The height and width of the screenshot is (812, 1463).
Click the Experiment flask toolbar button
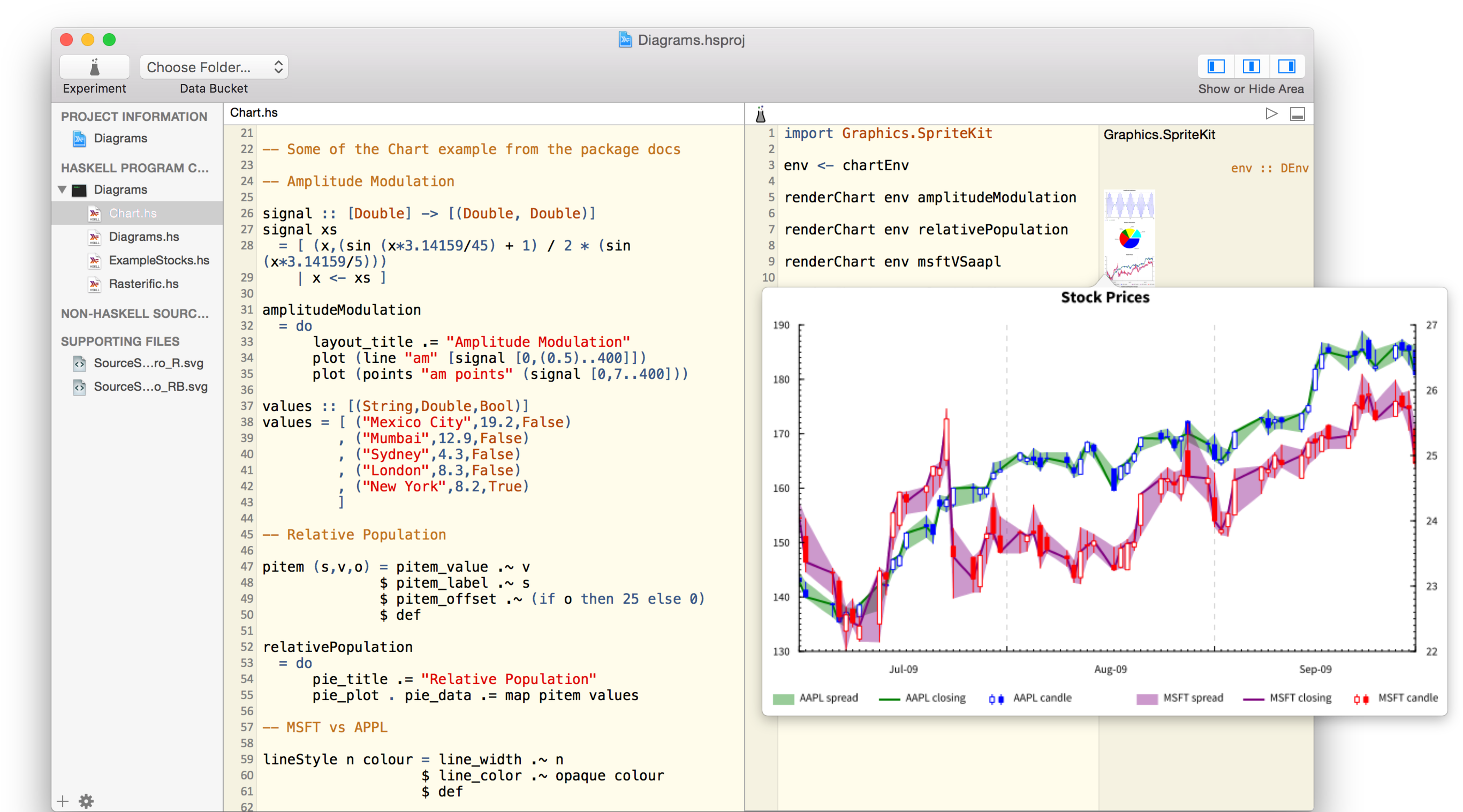[94, 67]
